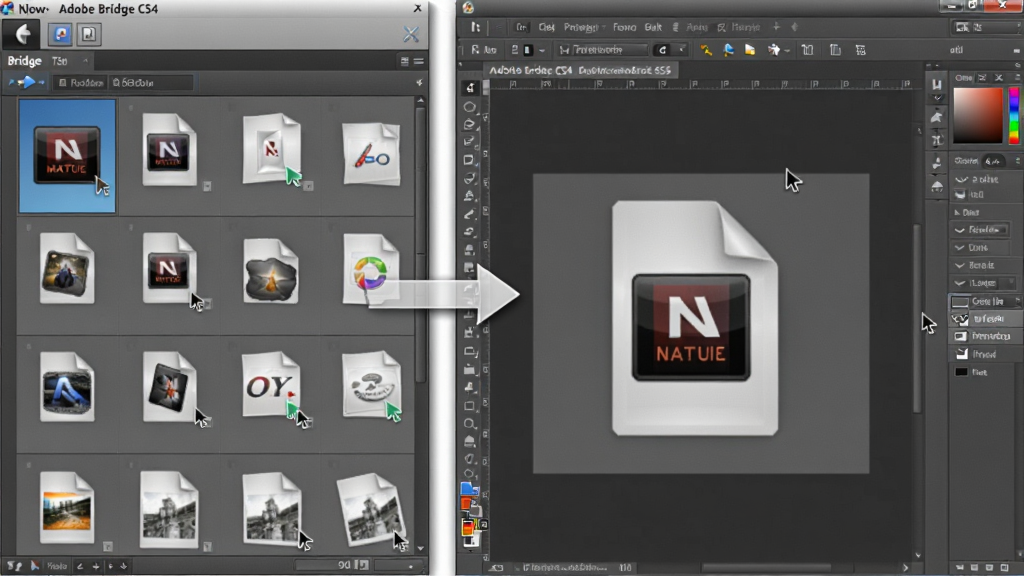Toggle the small badge under the green-cursor thumbnail
This screenshot has width=1024, height=576.
(308, 186)
